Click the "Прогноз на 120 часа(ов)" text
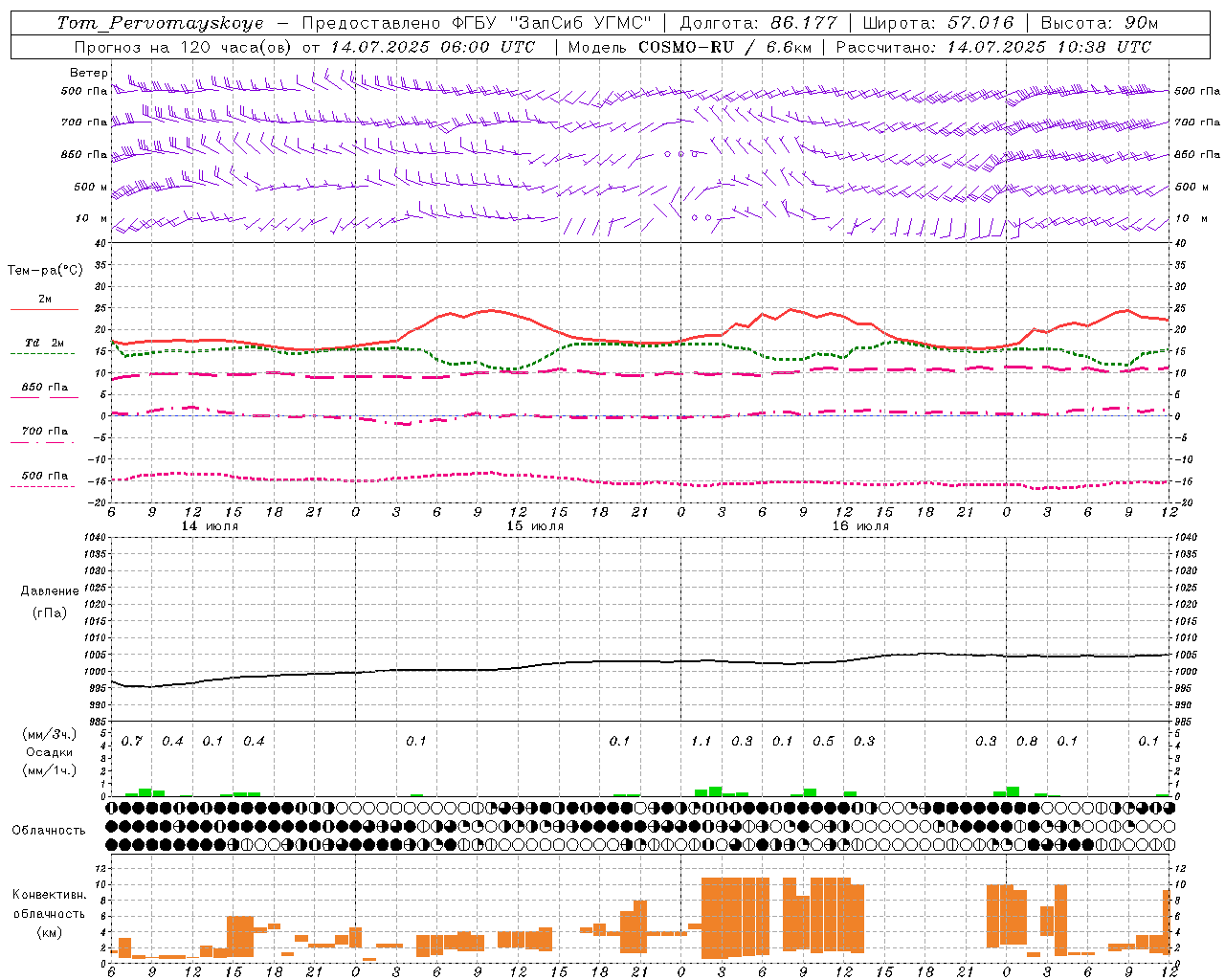Screen dimensions: 1225x980 [185, 47]
